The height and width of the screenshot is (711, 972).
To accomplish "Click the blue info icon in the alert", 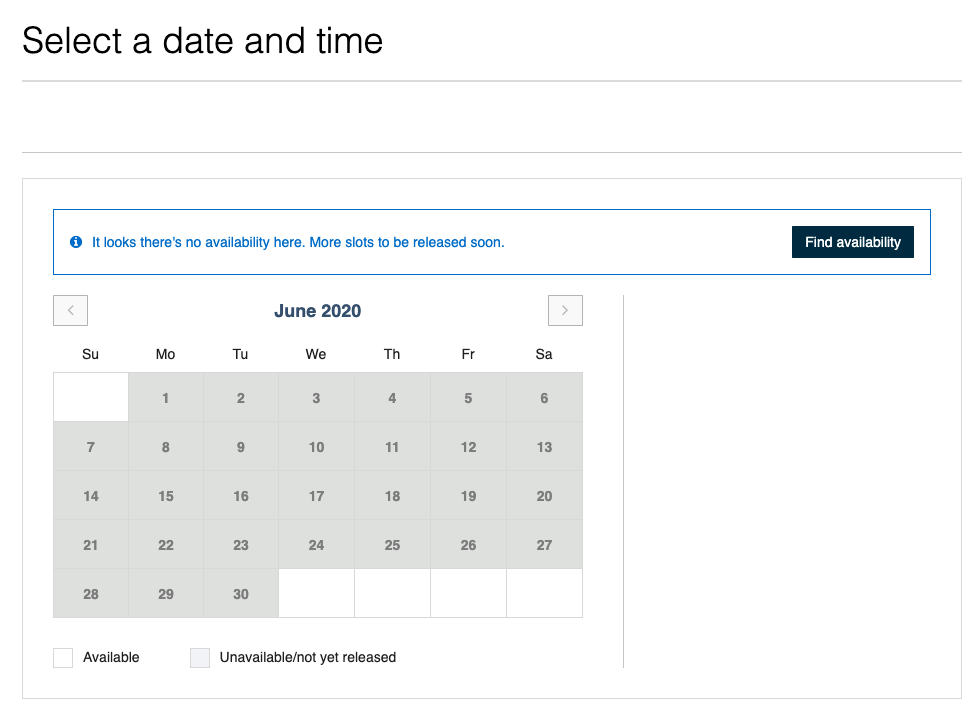I will tap(76, 242).
